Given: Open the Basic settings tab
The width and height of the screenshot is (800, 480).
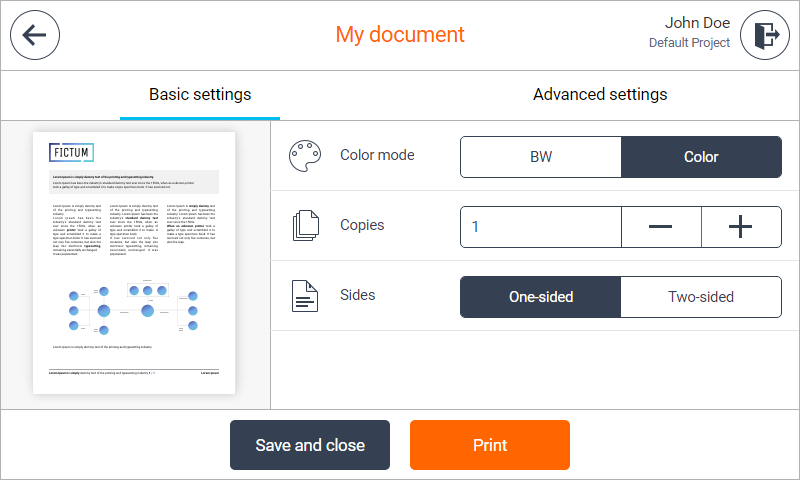Looking at the screenshot, I should point(200,95).
